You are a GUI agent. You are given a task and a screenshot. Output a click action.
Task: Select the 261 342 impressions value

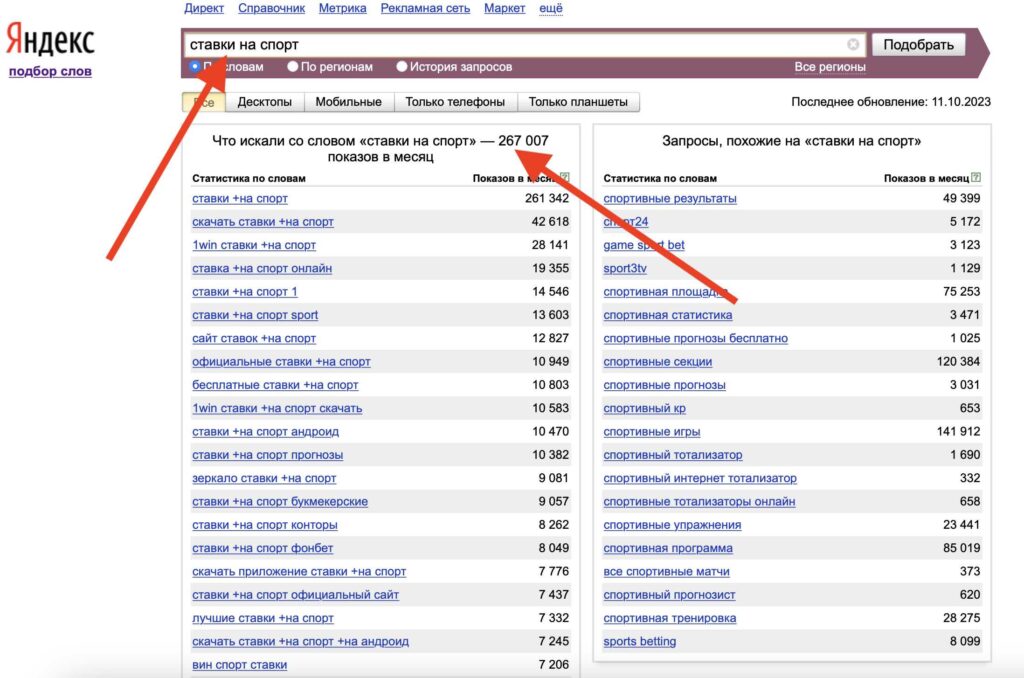click(x=547, y=199)
